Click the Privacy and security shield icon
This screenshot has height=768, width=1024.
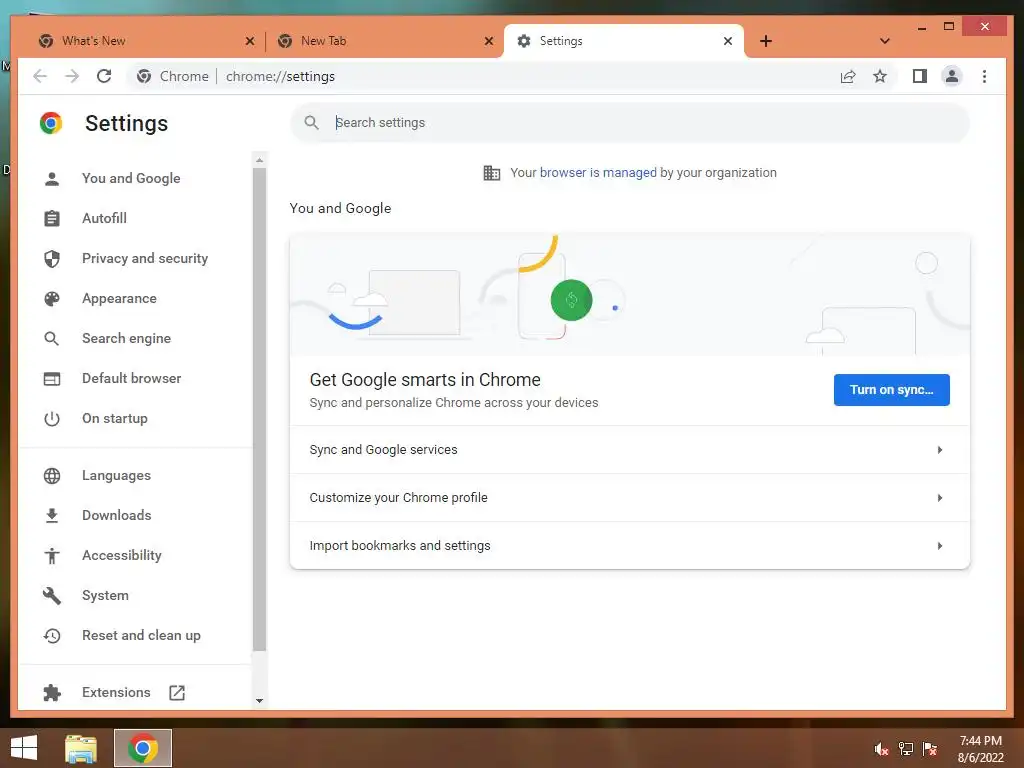point(52,259)
